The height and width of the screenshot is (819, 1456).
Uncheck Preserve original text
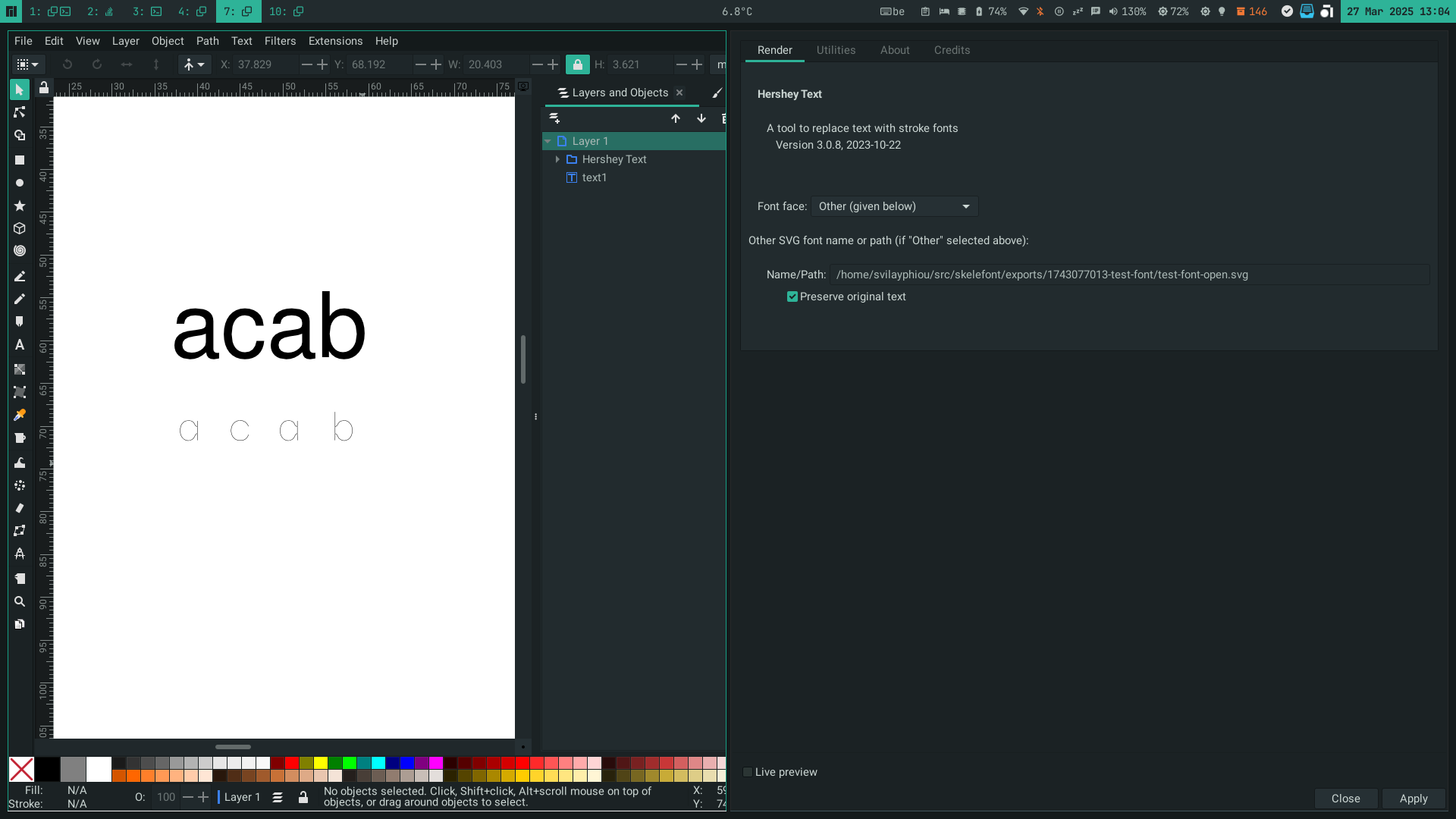point(792,297)
